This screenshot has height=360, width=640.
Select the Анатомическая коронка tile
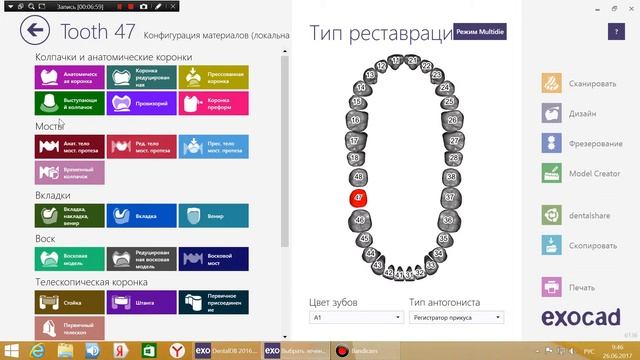tap(70, 77)
